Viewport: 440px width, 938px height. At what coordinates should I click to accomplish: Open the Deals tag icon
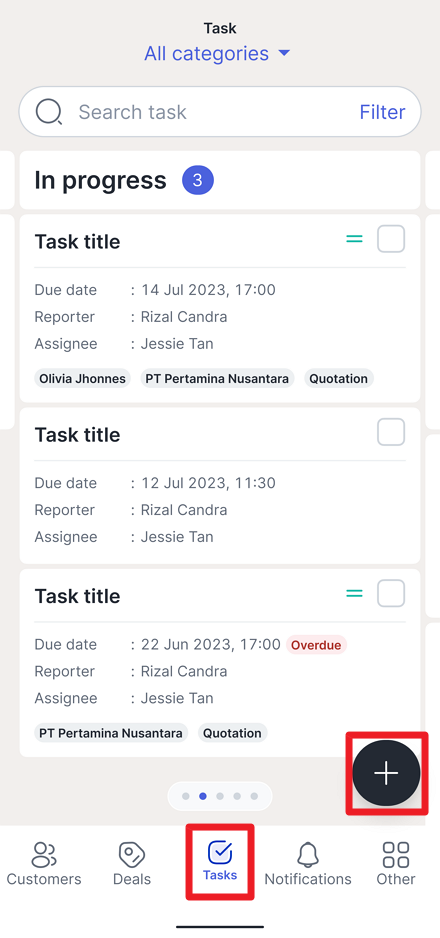tap(132, 854)
